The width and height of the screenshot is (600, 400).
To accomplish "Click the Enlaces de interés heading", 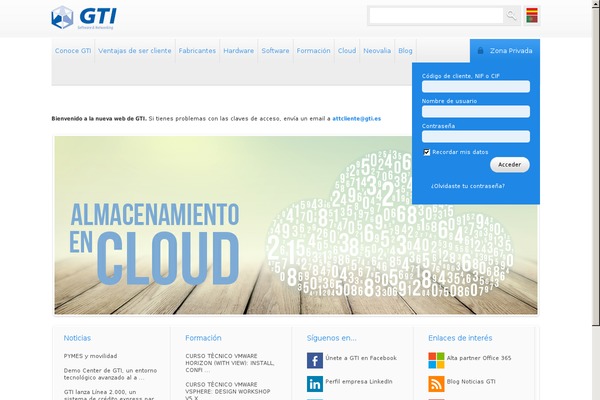I will (x=460, y=338).
